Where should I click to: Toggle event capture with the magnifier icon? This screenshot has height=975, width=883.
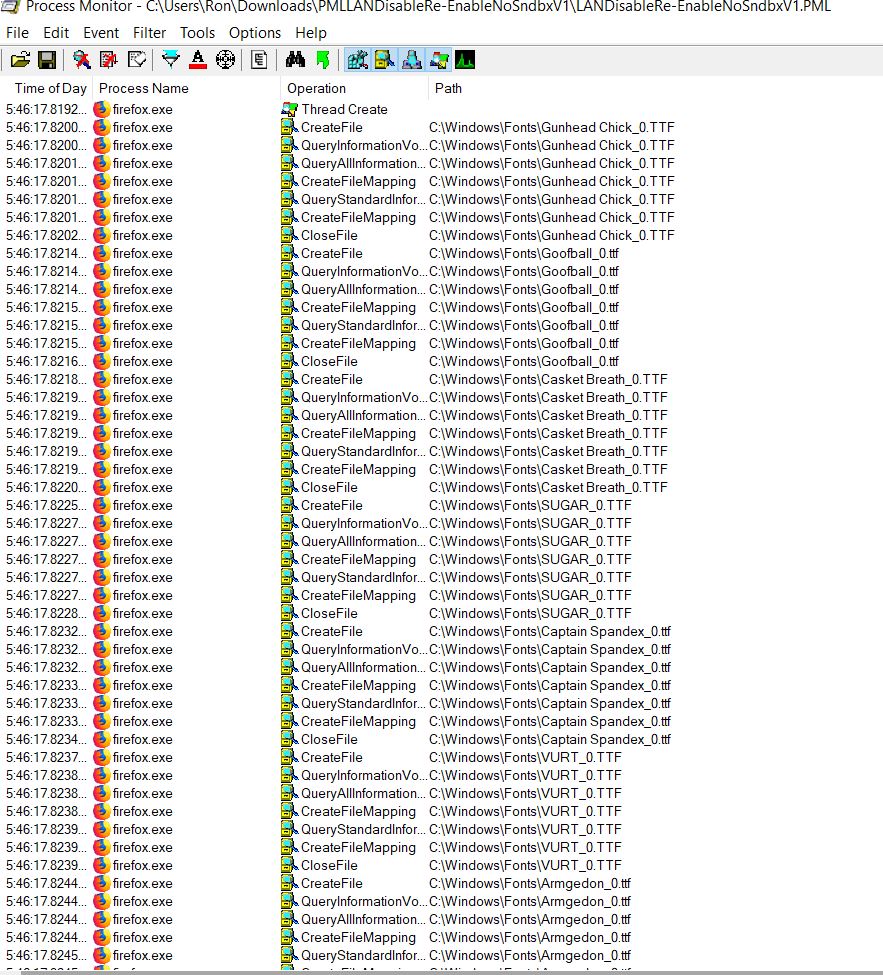pos(81,60)
